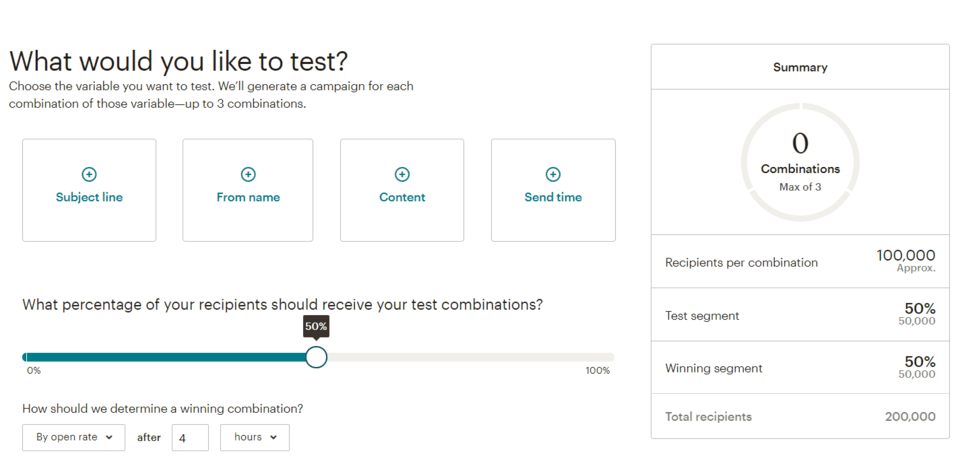
Task: Click the duration input field showing 4
Action: (x=190, y=437)
